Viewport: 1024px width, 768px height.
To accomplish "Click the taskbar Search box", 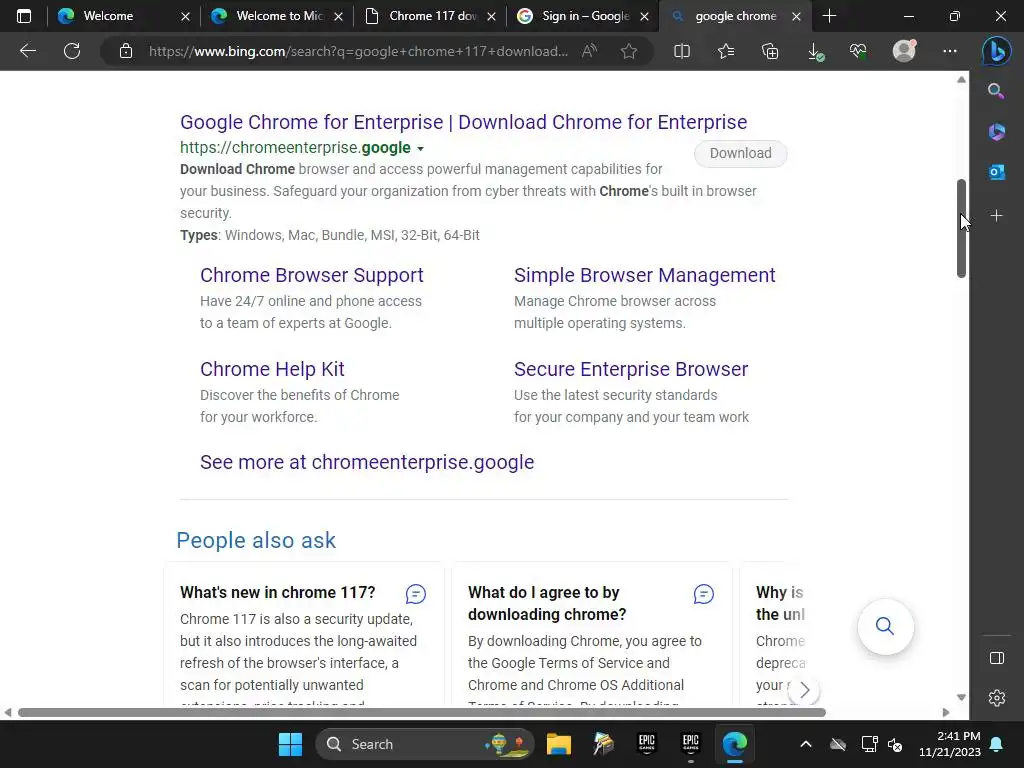I will 424,744.
